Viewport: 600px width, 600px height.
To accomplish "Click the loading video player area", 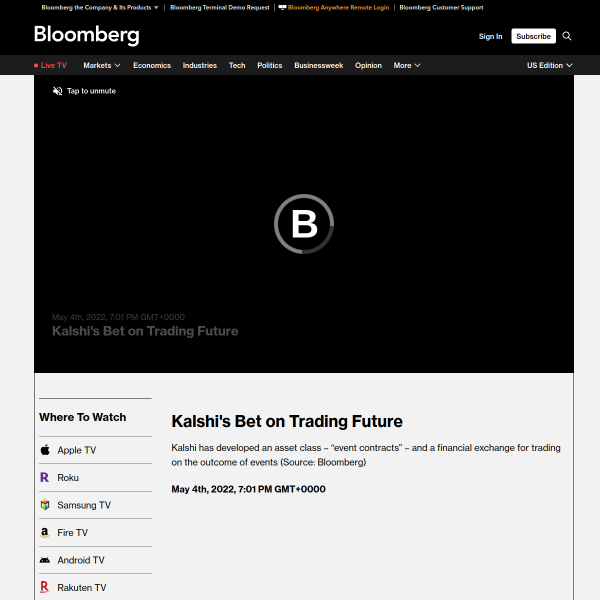I will (304, 224).
